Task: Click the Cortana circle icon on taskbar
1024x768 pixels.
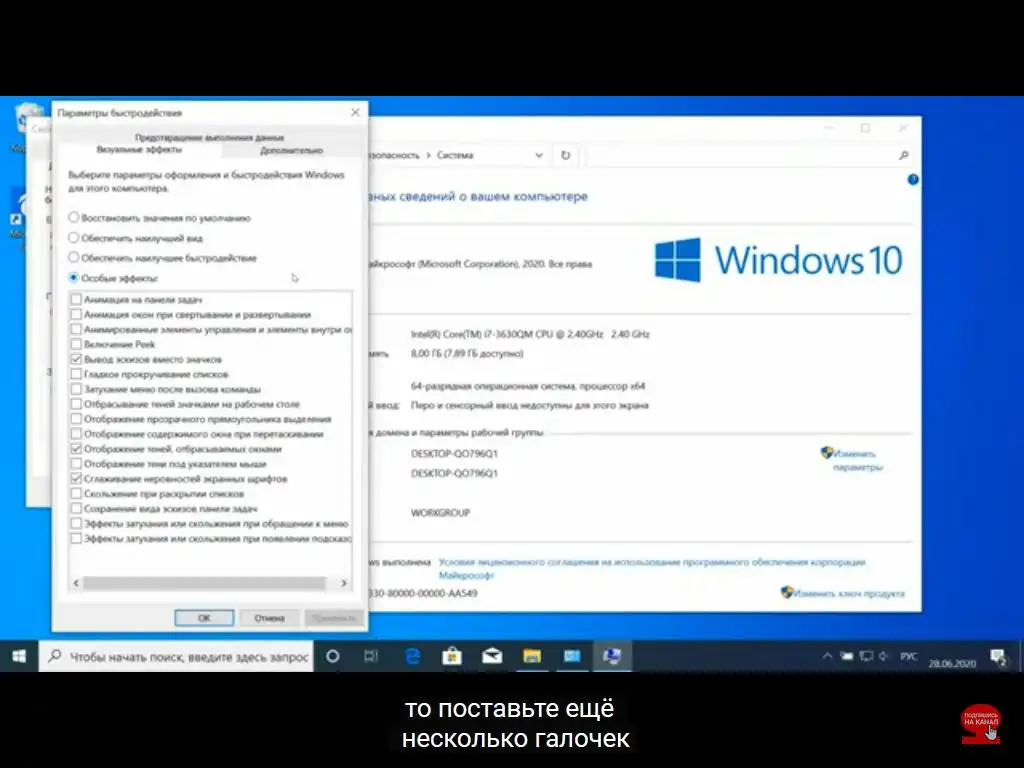Action: [x=332, y=656]
